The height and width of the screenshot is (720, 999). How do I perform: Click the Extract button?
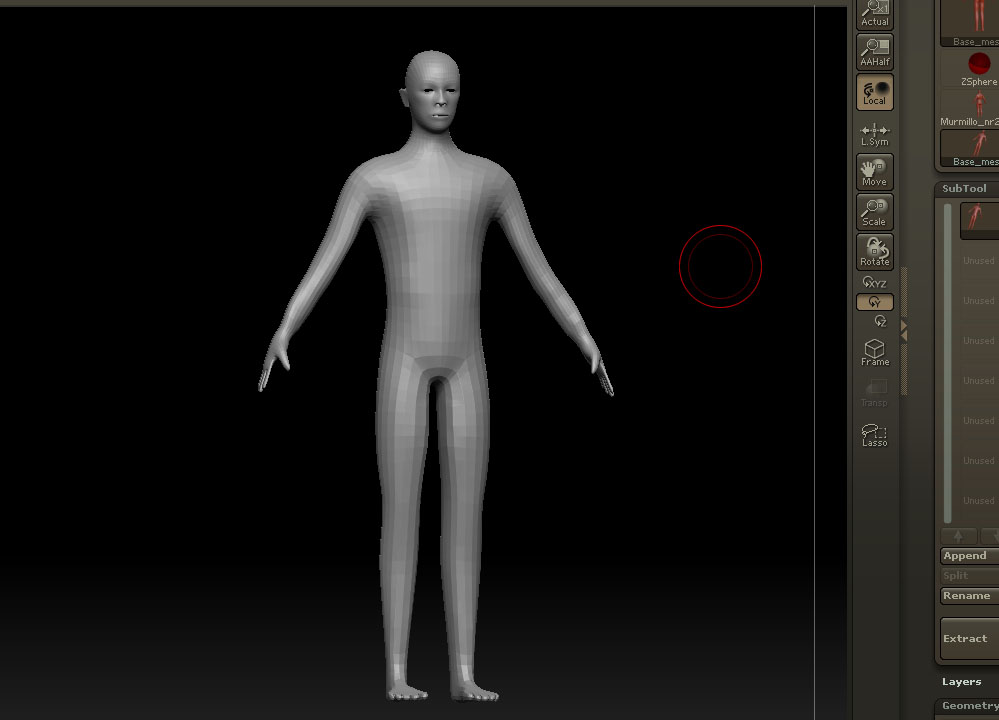coord(970,638)
